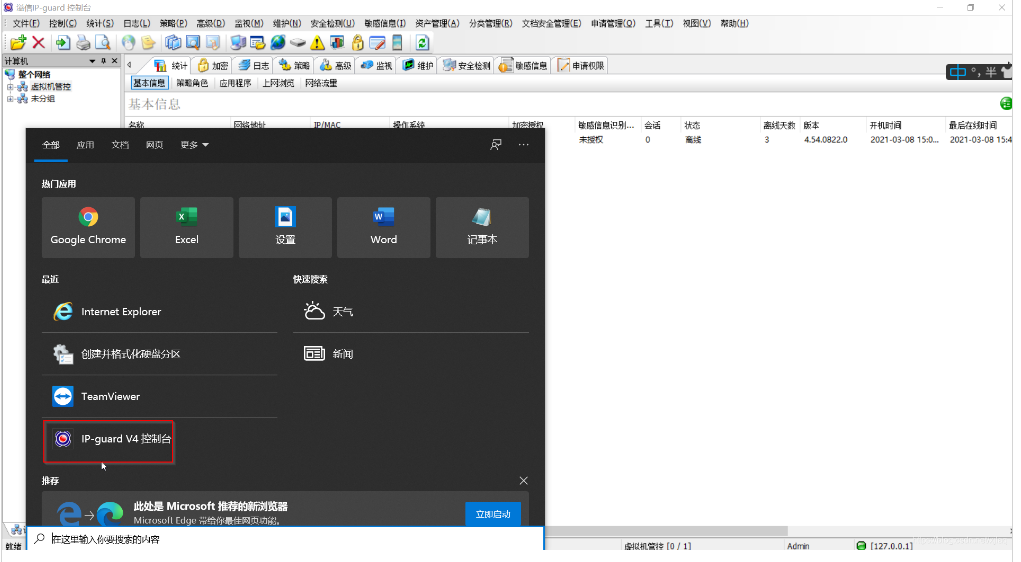
Task: Open 更多 dropdown in search panel
Action: [195, 145]
